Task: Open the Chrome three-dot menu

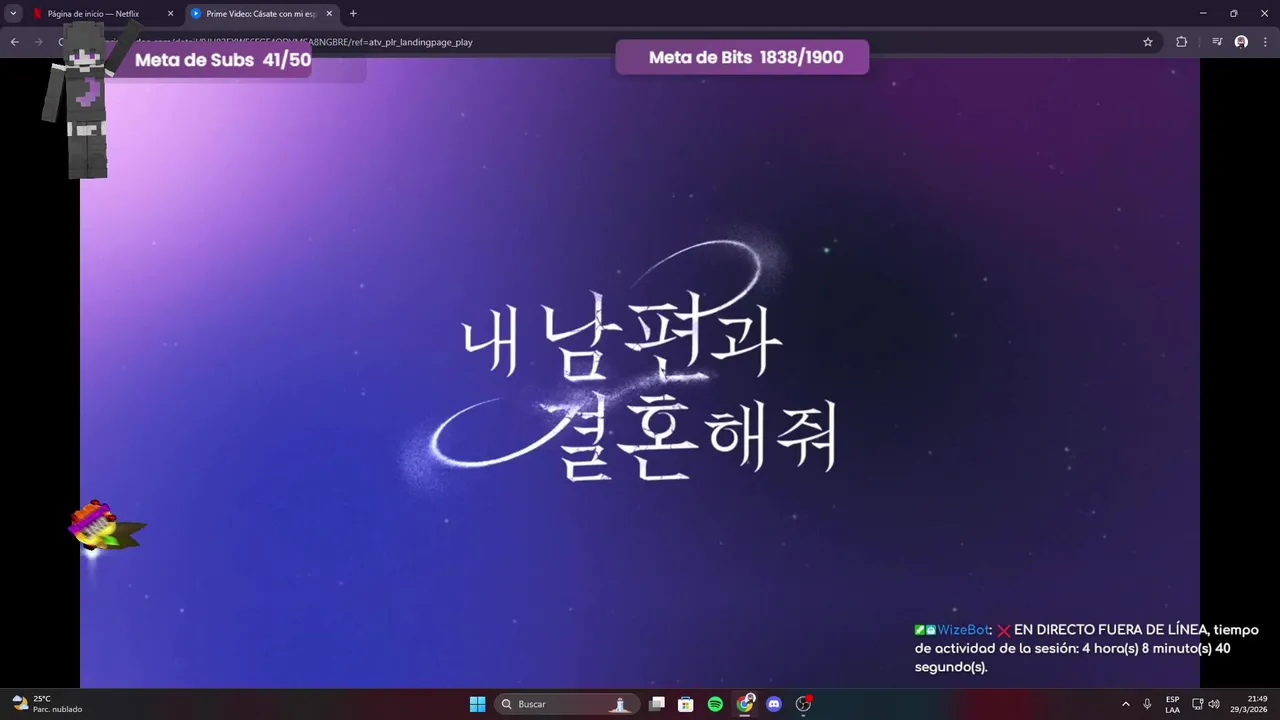Action: coord(1265,42)
